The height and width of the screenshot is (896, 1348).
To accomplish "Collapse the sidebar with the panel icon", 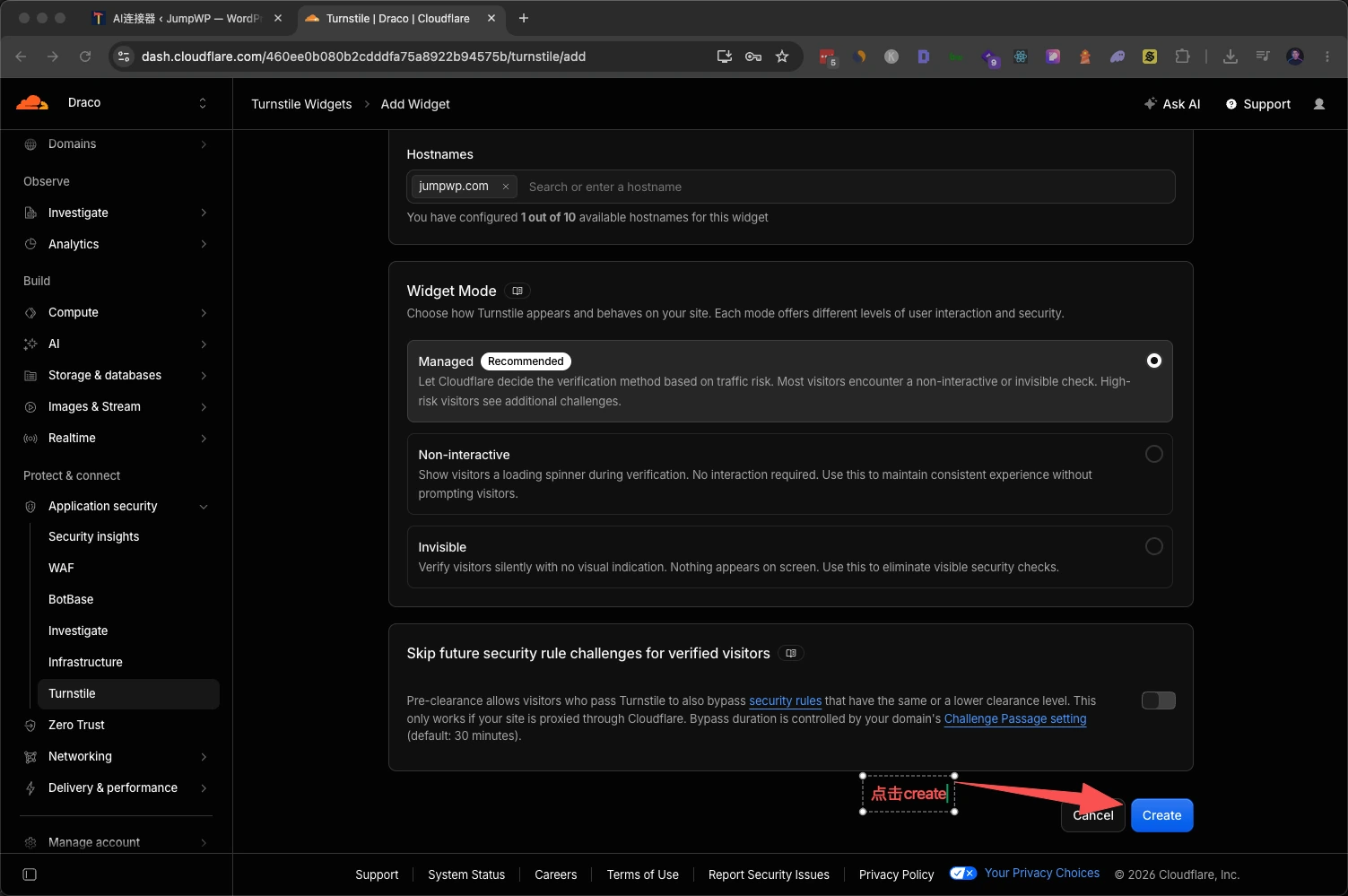I will (x=30, y=874).
